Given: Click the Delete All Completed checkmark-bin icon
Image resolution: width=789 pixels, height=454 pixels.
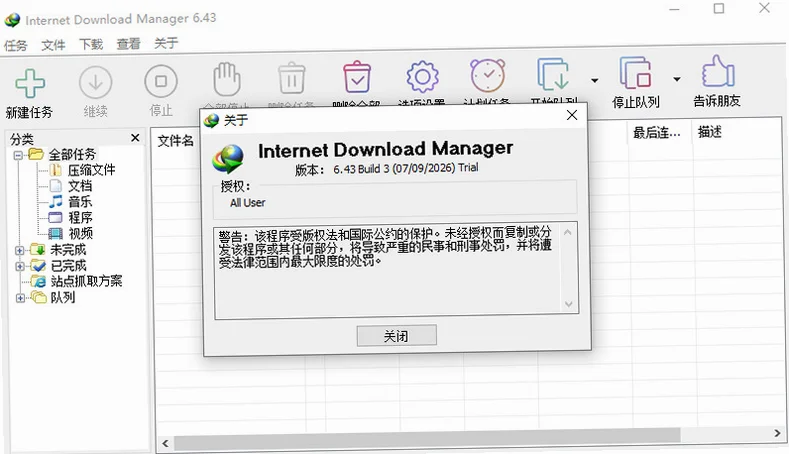Looking at the screenshot, I should (357, 77).
